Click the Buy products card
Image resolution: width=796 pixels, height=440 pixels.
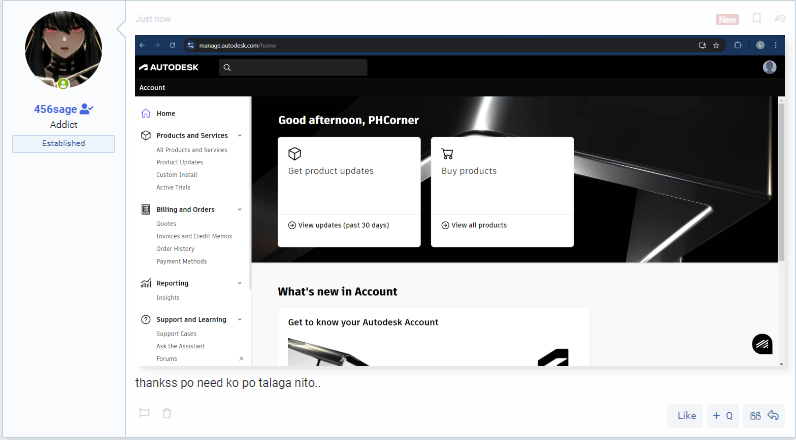[503, 192]
